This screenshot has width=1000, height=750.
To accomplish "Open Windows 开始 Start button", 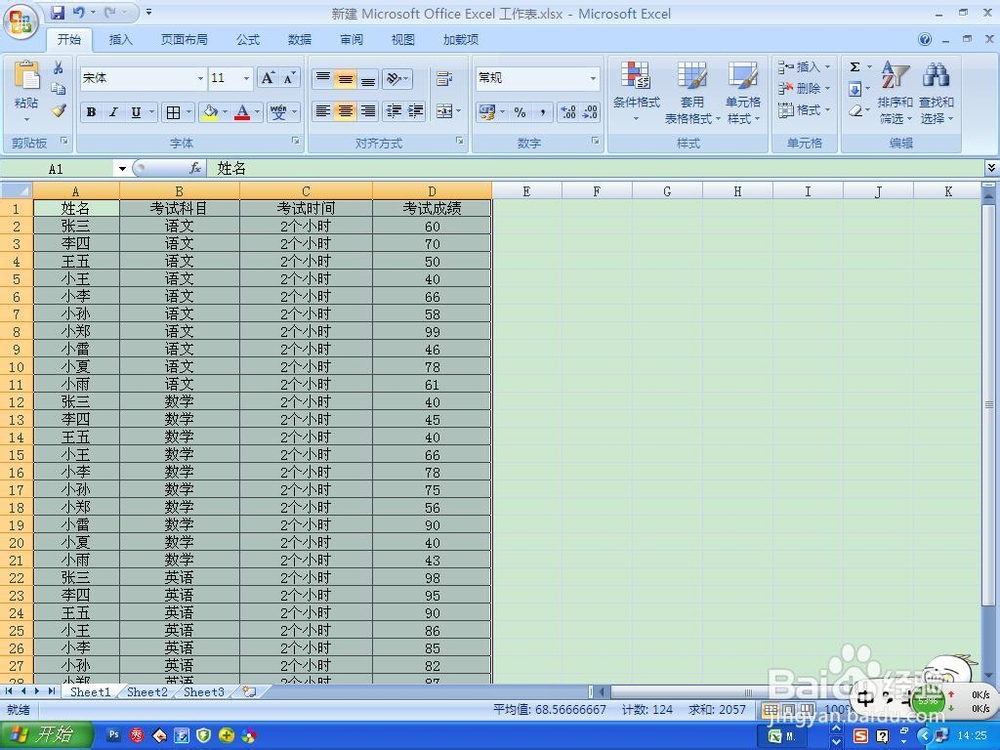I will click(45, 735).
